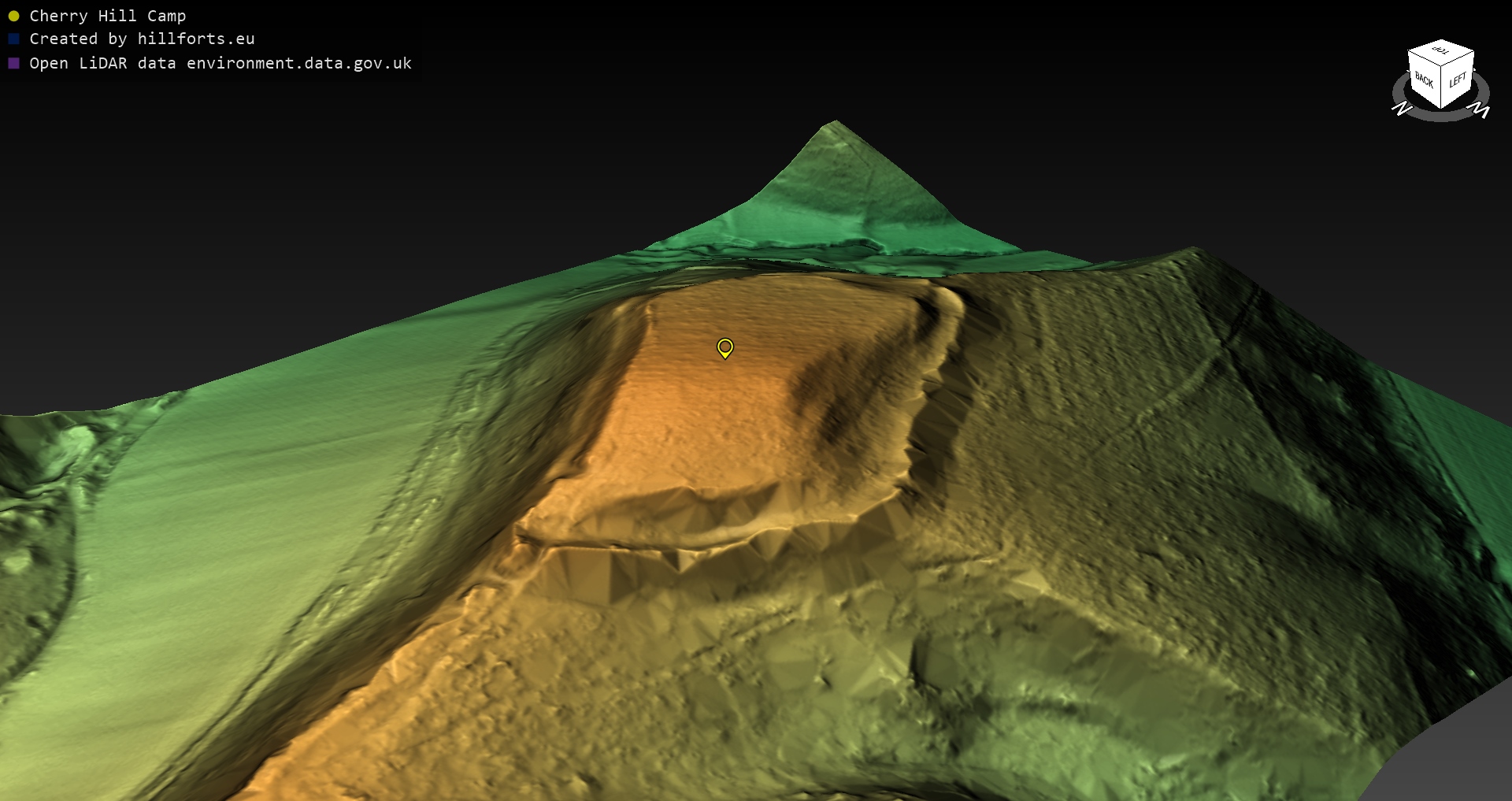Toggle the yellow dot beside Cherry Hill Camp

13,16
